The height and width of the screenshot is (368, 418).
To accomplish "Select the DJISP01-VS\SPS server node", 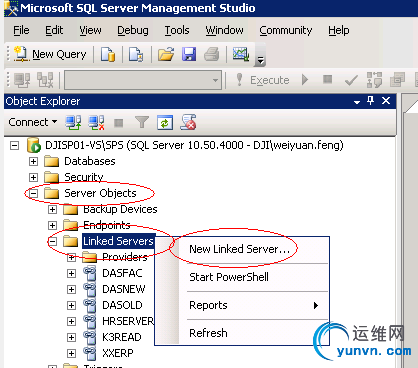I will click(x=194, y=145).
